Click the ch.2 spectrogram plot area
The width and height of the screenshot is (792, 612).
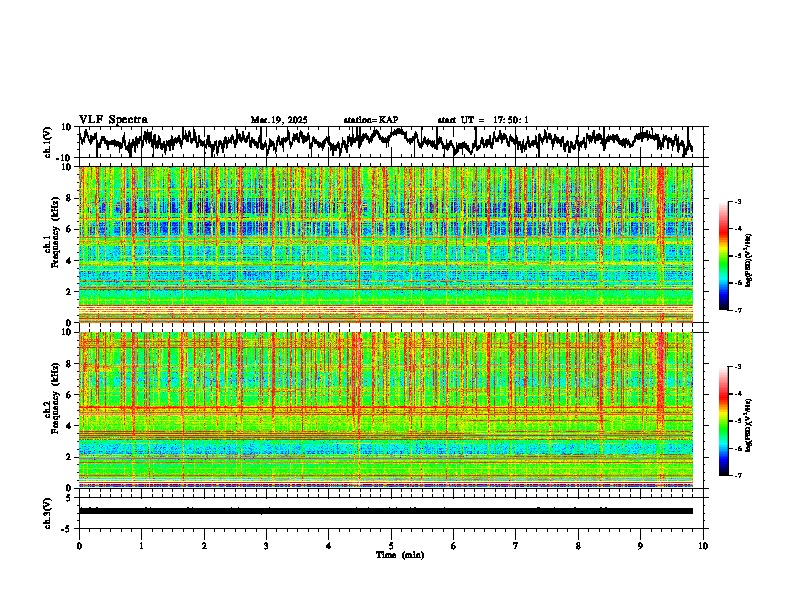click(386, 410)
